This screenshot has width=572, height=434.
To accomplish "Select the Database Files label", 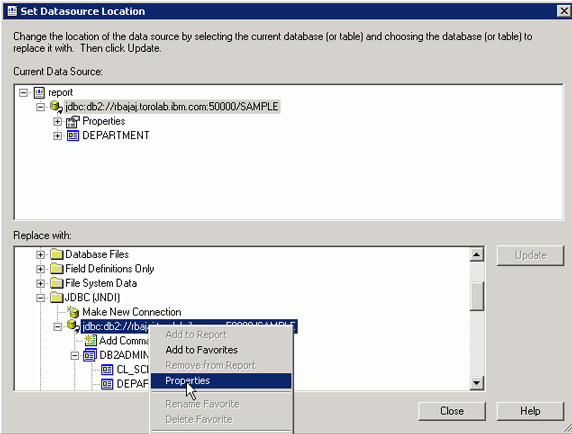I will [x=97, y=254].
